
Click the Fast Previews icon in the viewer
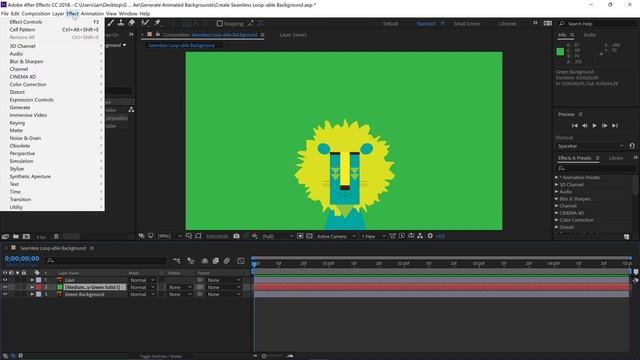click(402, 236)
